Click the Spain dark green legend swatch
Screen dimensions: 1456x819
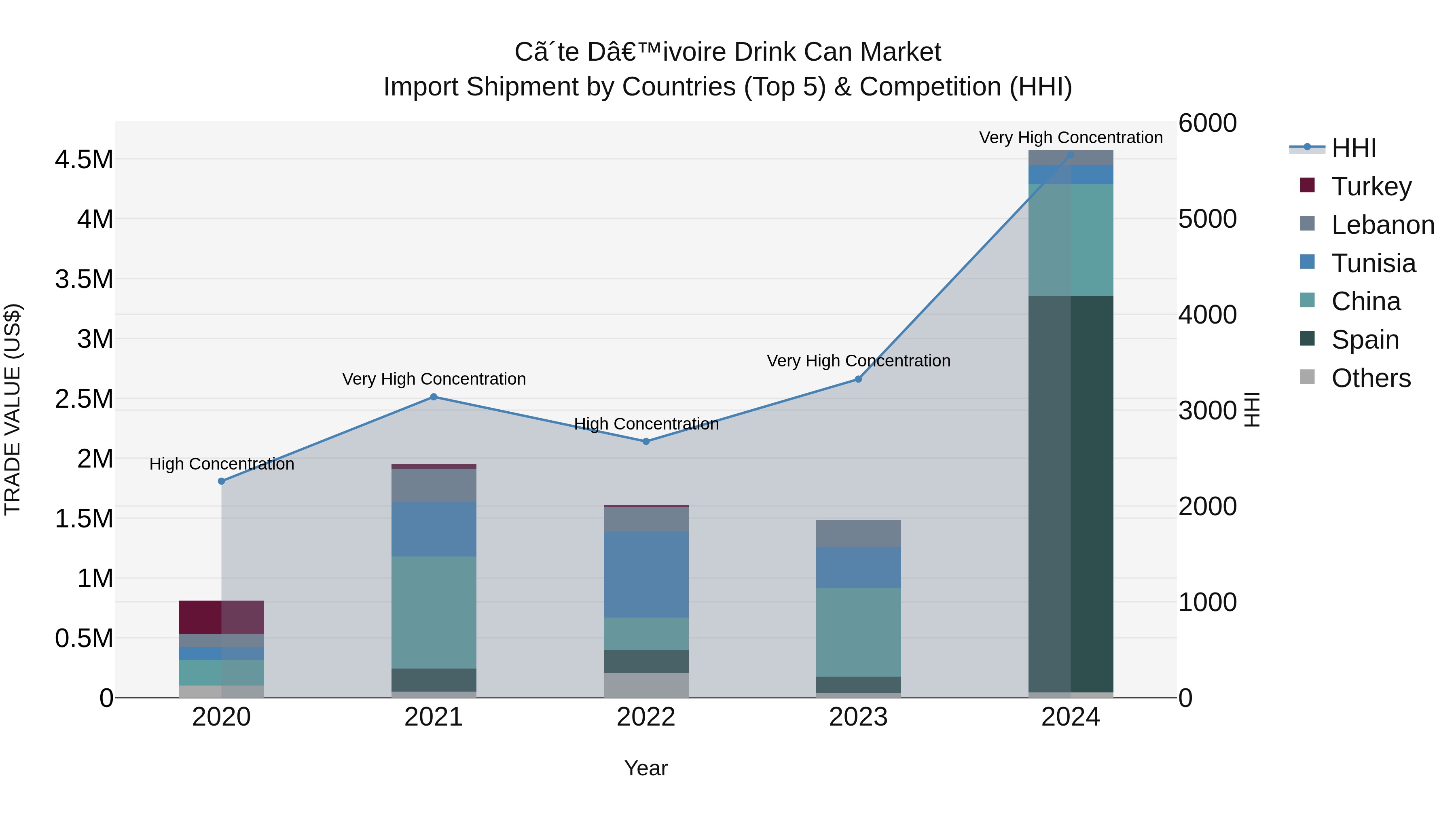coord(1307,339)
